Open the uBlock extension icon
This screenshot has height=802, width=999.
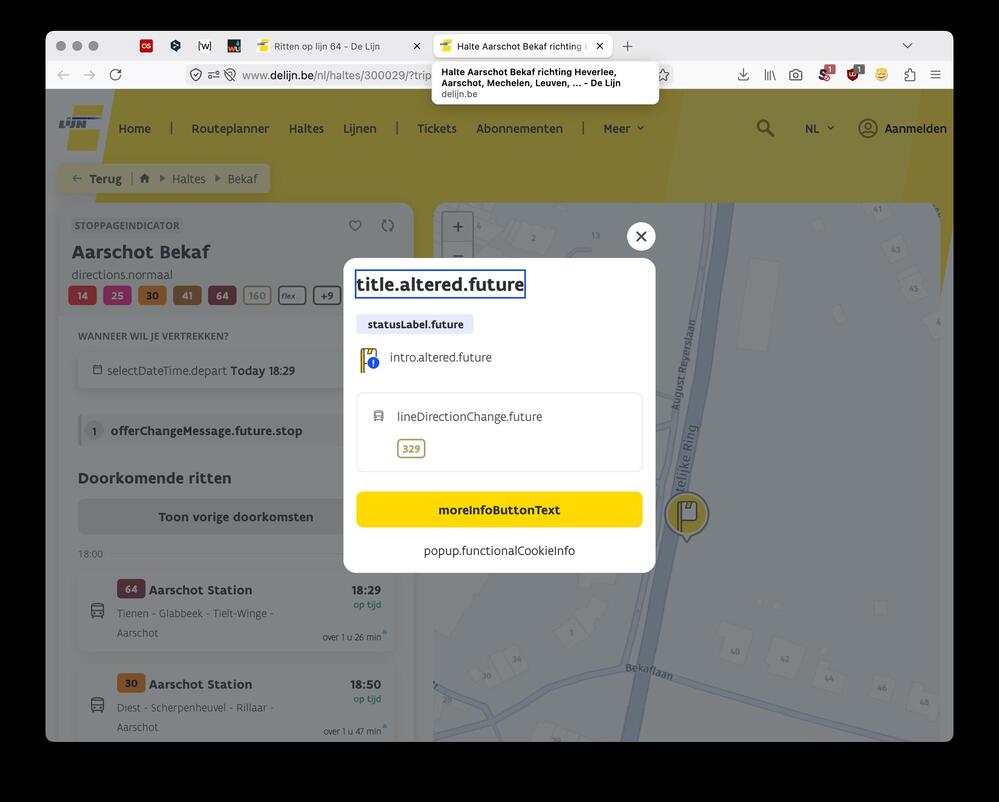853,74
